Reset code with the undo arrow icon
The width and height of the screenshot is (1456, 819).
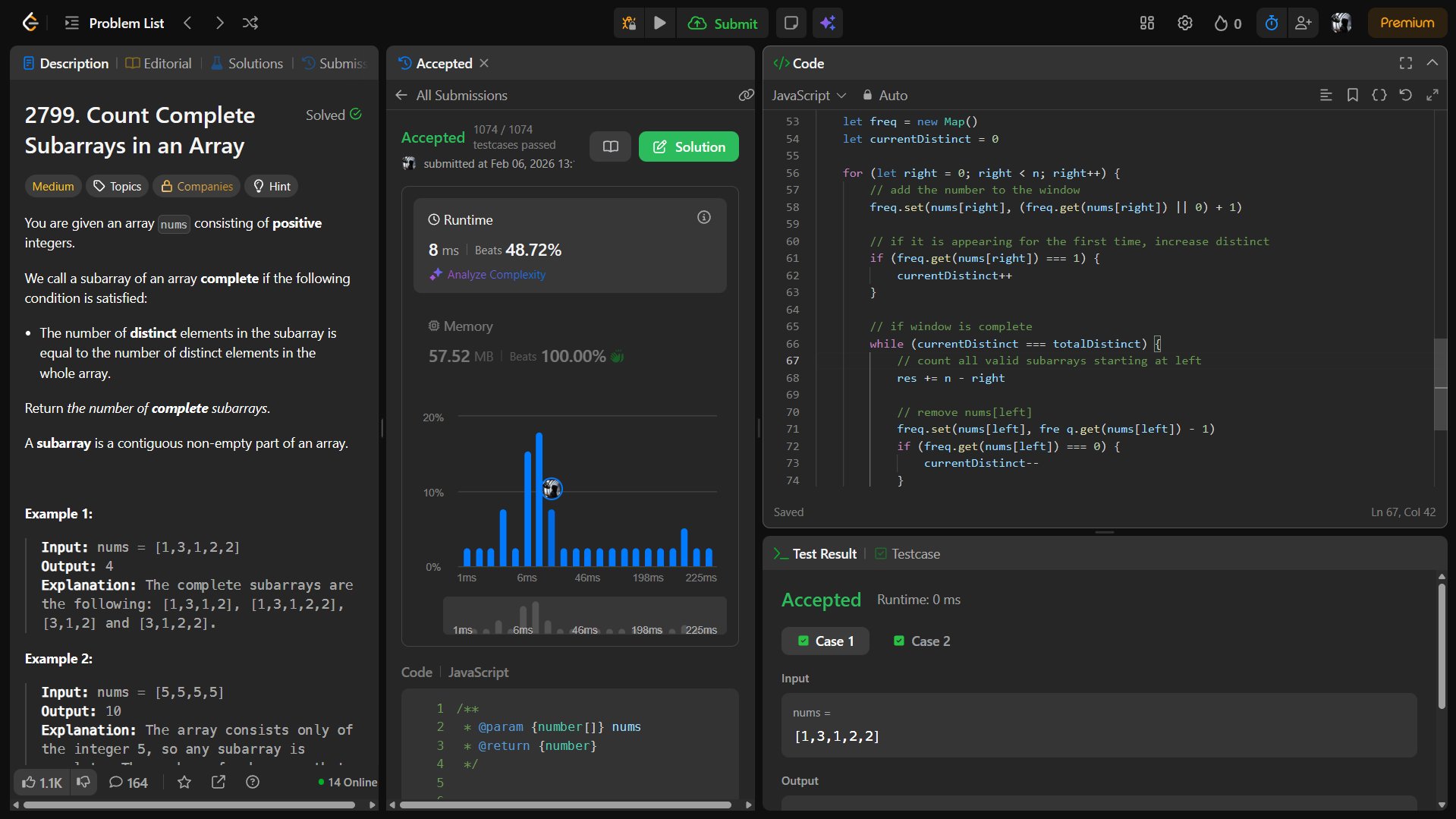coord(1405,95)
